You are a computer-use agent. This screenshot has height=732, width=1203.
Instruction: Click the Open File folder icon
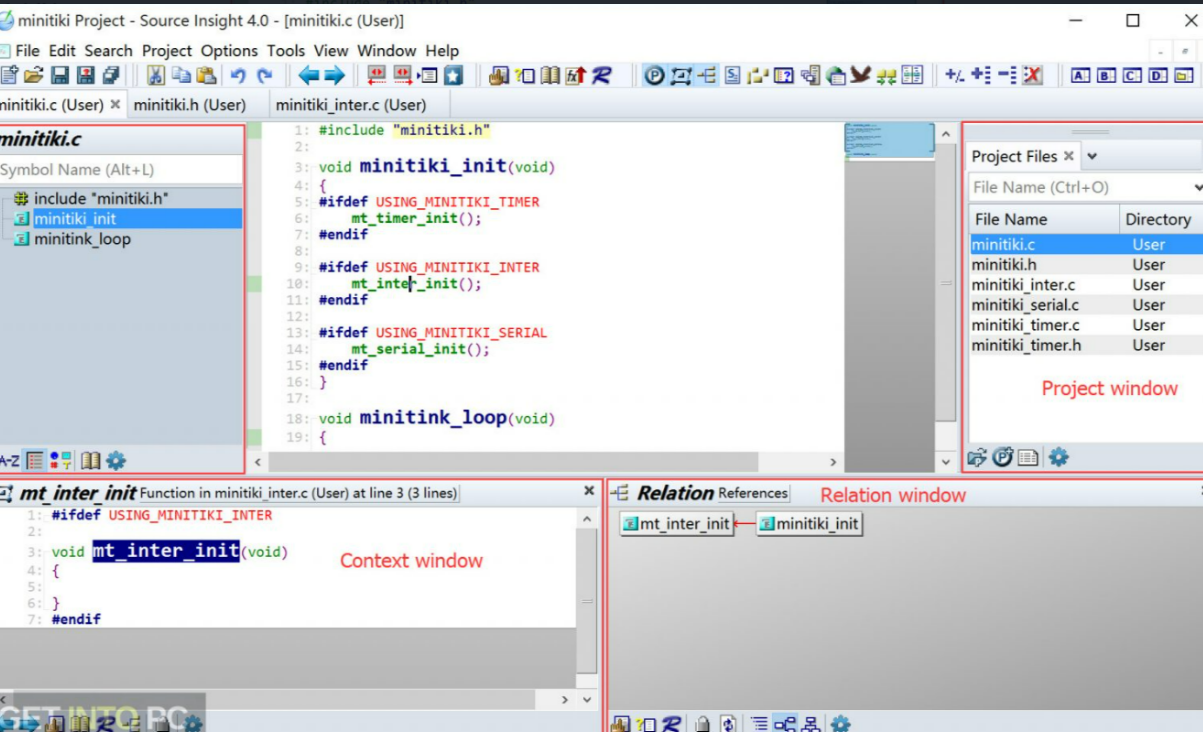pyautogui.click(x=34, y=75)
